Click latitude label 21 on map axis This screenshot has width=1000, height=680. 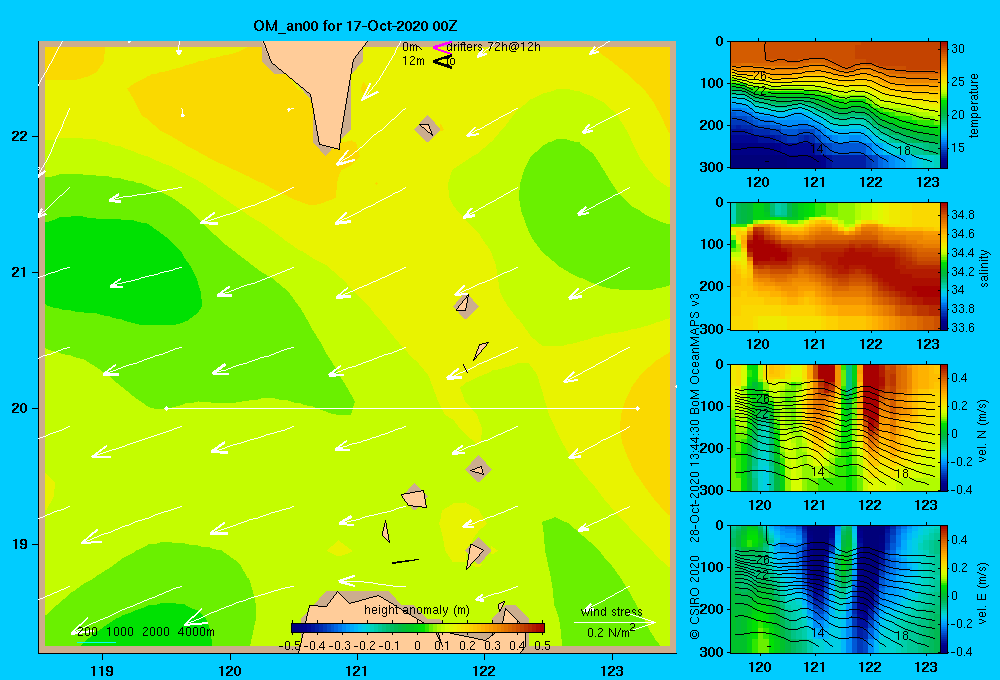(x=20, y=272)
